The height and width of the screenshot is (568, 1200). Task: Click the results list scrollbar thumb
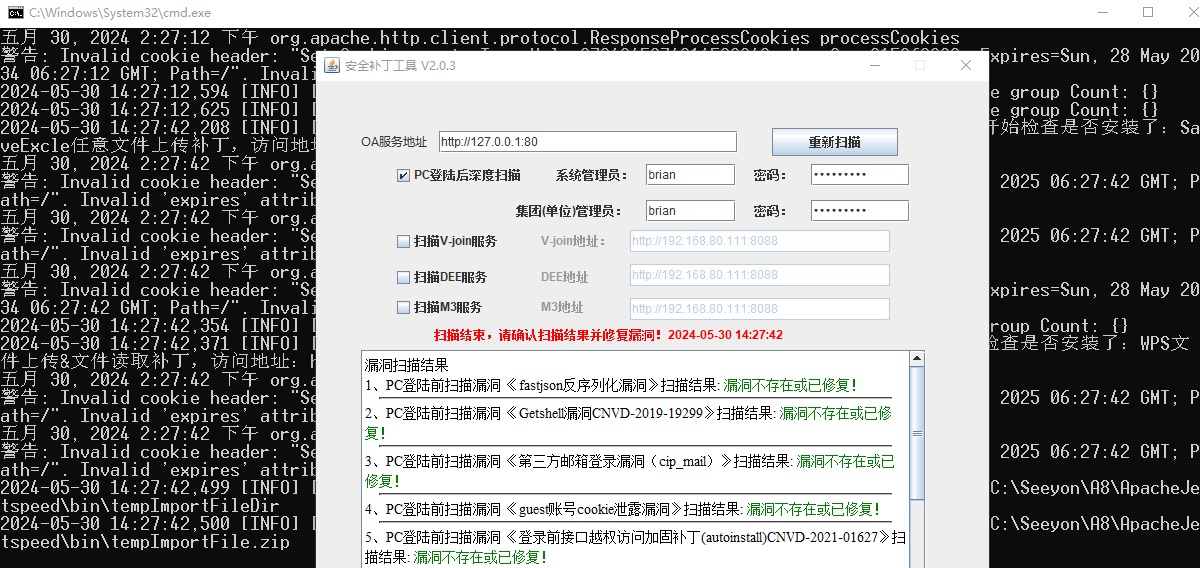coord(917,434)
